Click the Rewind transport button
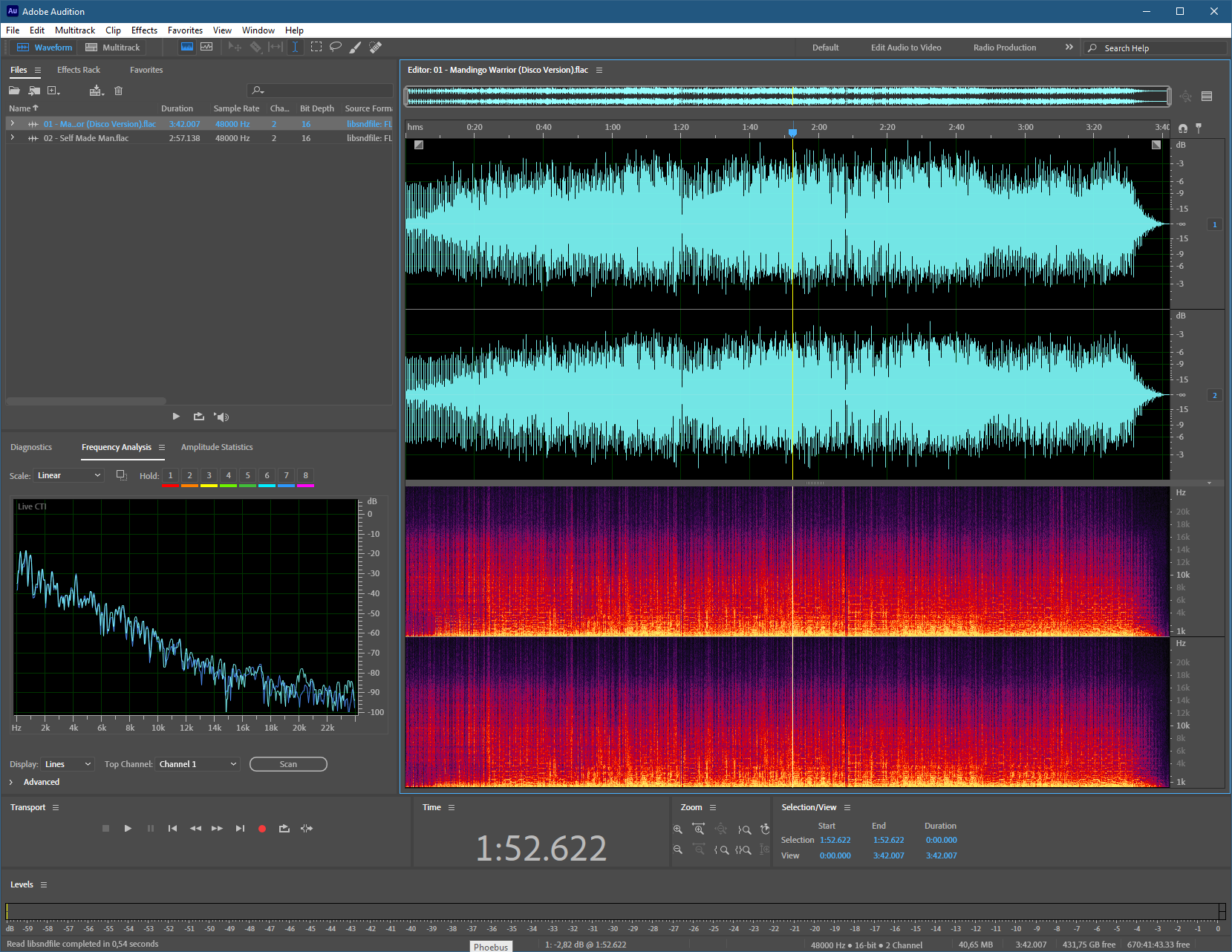 click(x=195, y=828)
